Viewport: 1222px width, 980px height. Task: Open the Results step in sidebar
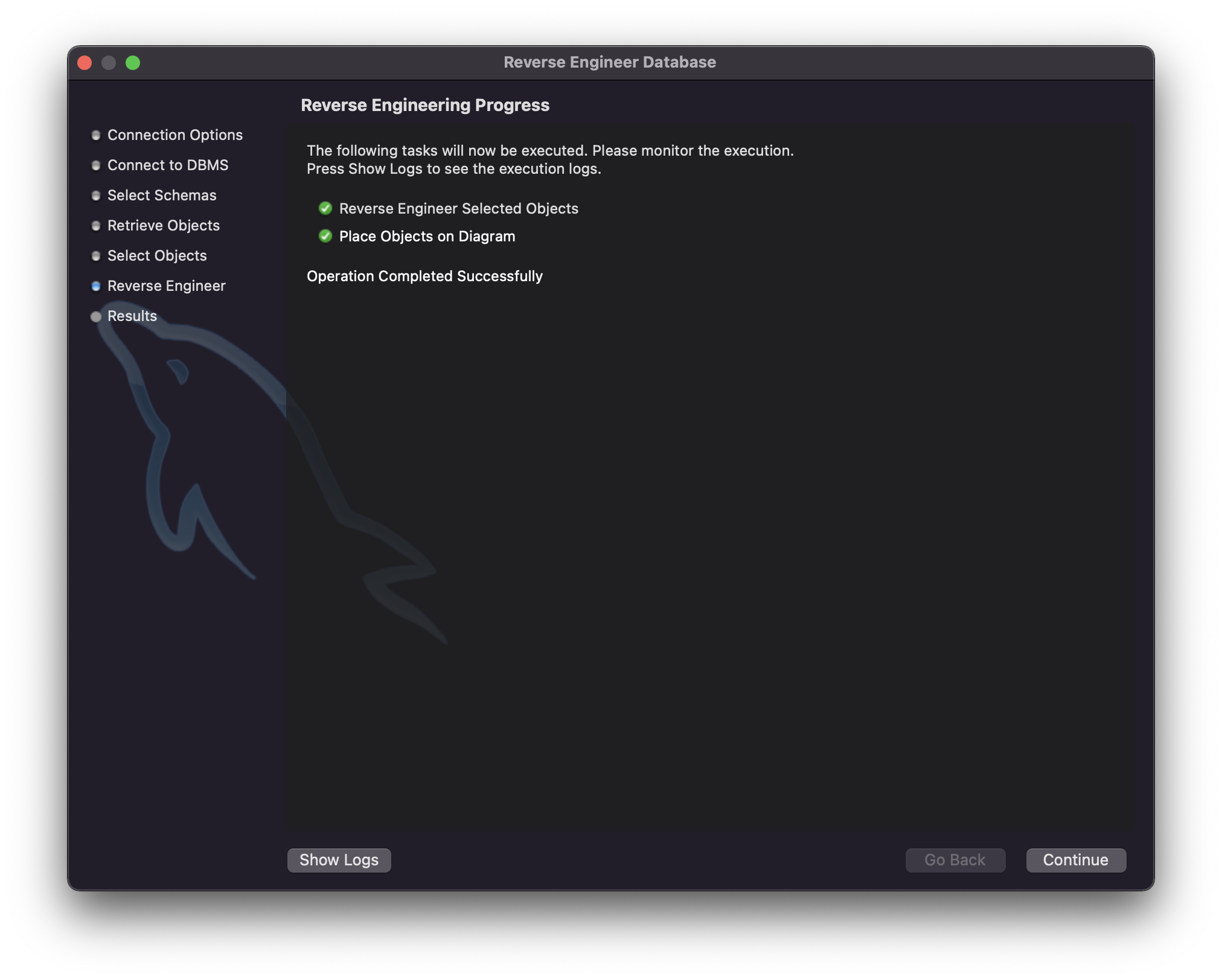tap(132, 316)
